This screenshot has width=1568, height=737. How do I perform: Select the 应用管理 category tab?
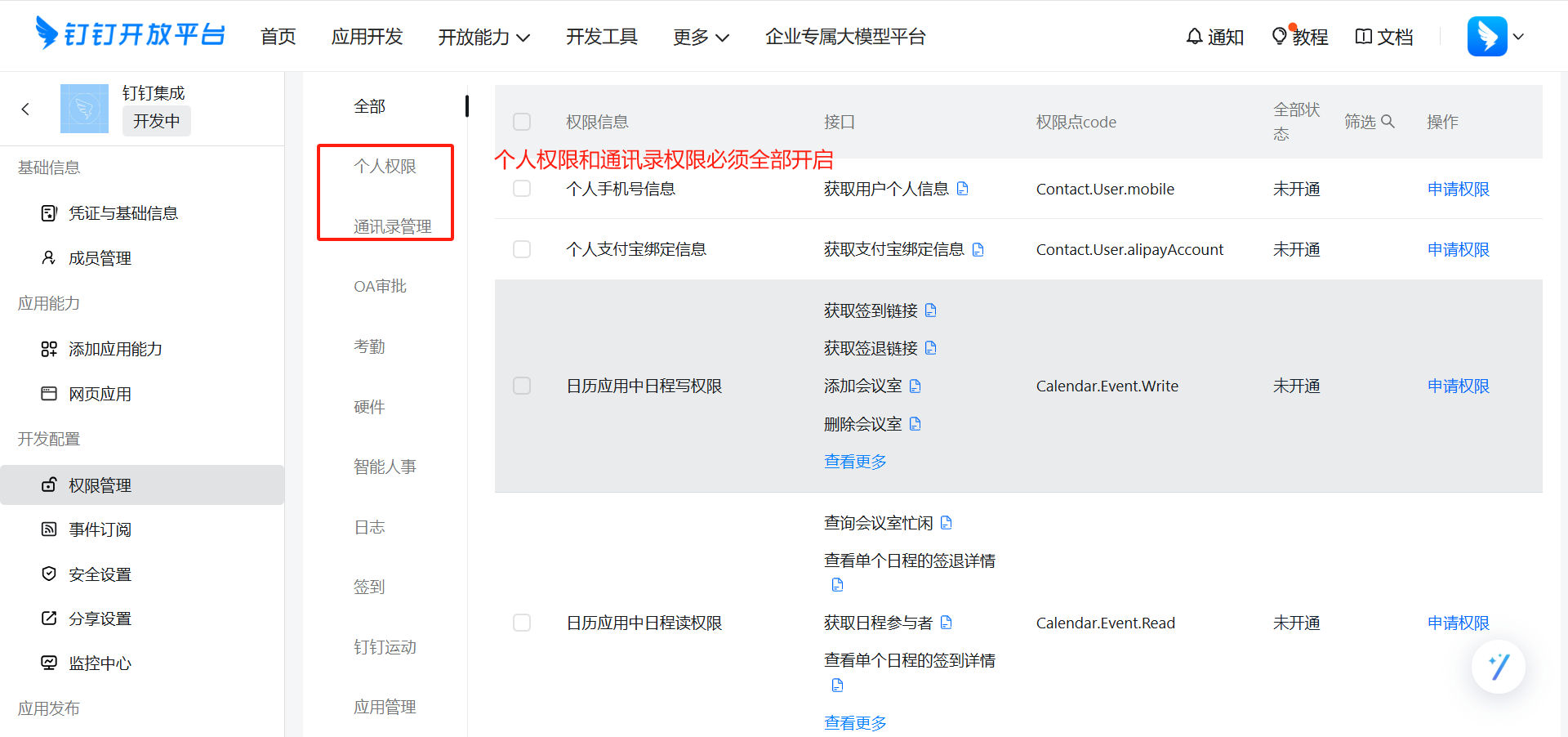[385, 707]
